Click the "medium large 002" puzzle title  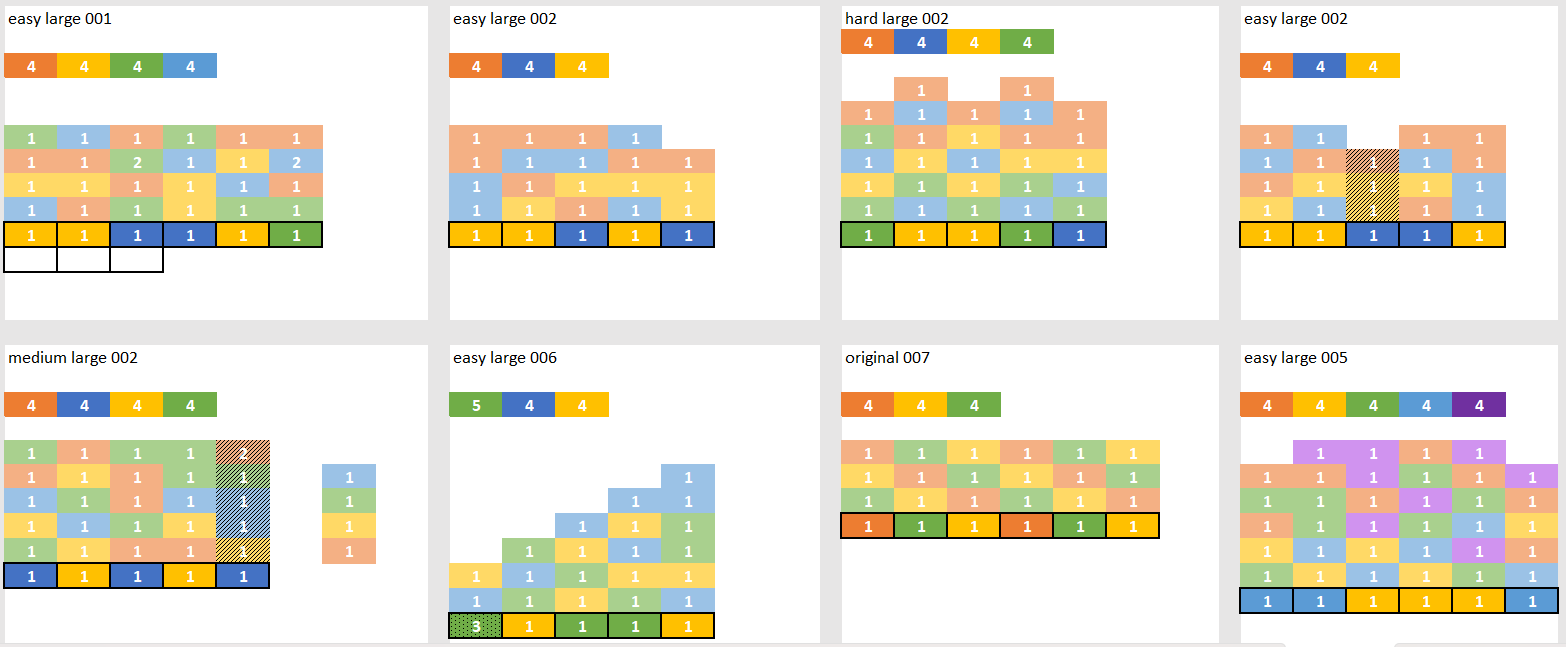pyautogui.click(x=73, y=358)
